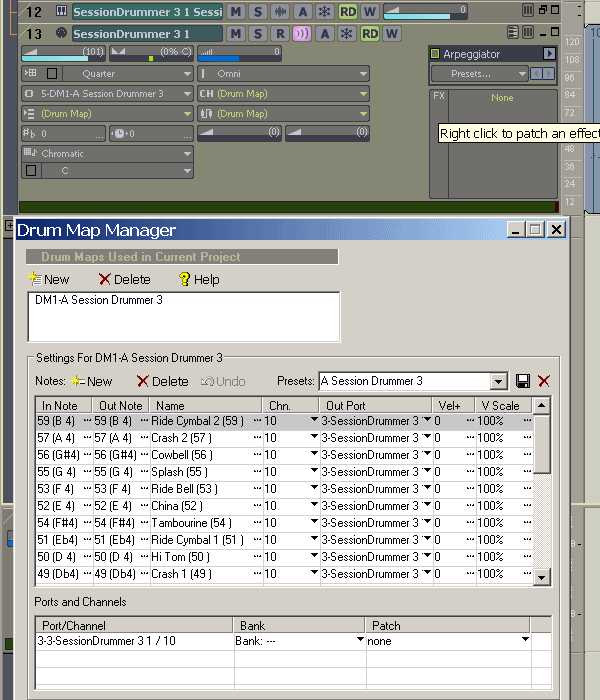The width and height of the screenshot is (600, 700).
Task: Delete the selected note mapping
Action: [162, 381]
